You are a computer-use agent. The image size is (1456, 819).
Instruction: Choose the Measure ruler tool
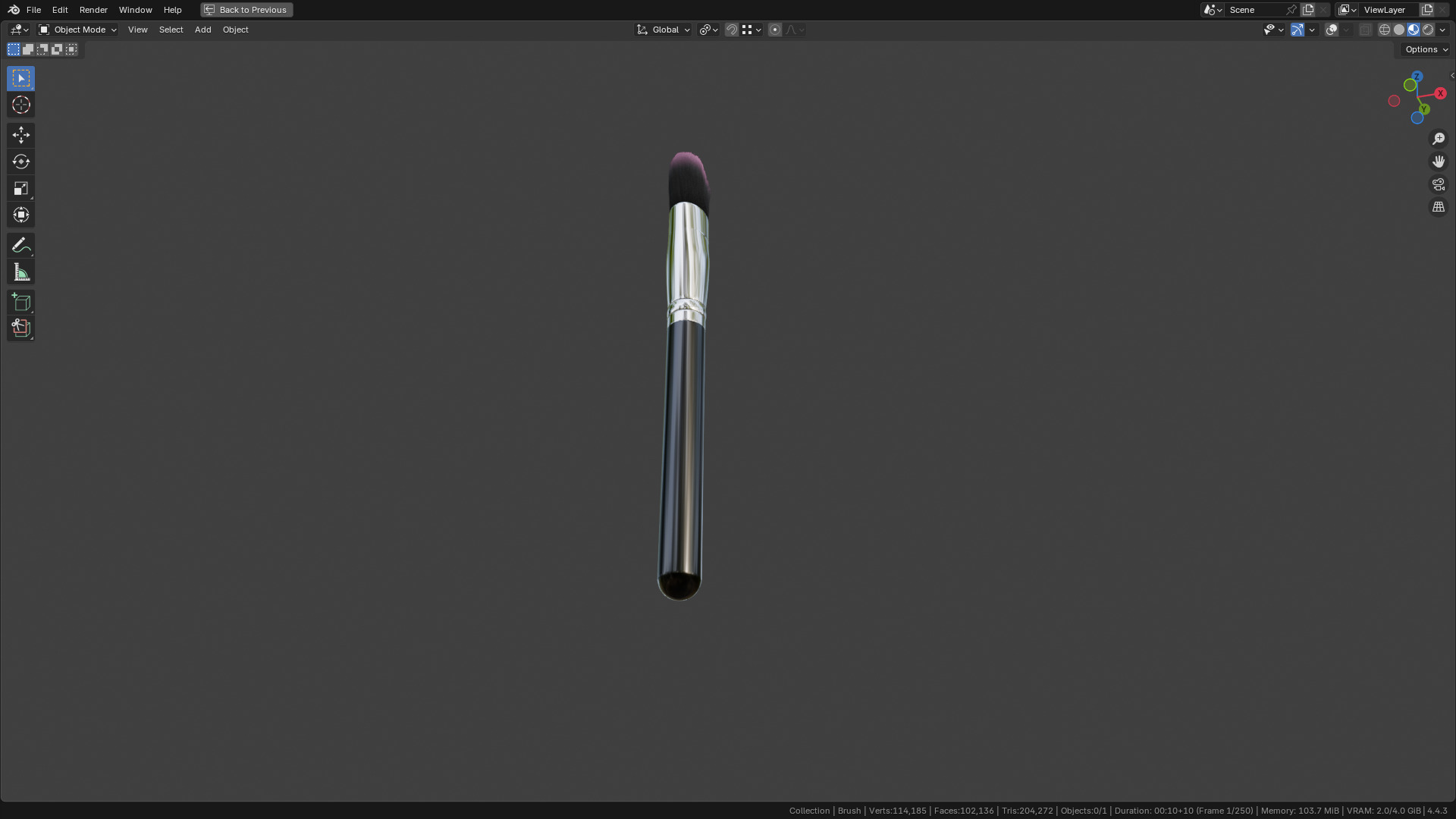pos(20,272)
